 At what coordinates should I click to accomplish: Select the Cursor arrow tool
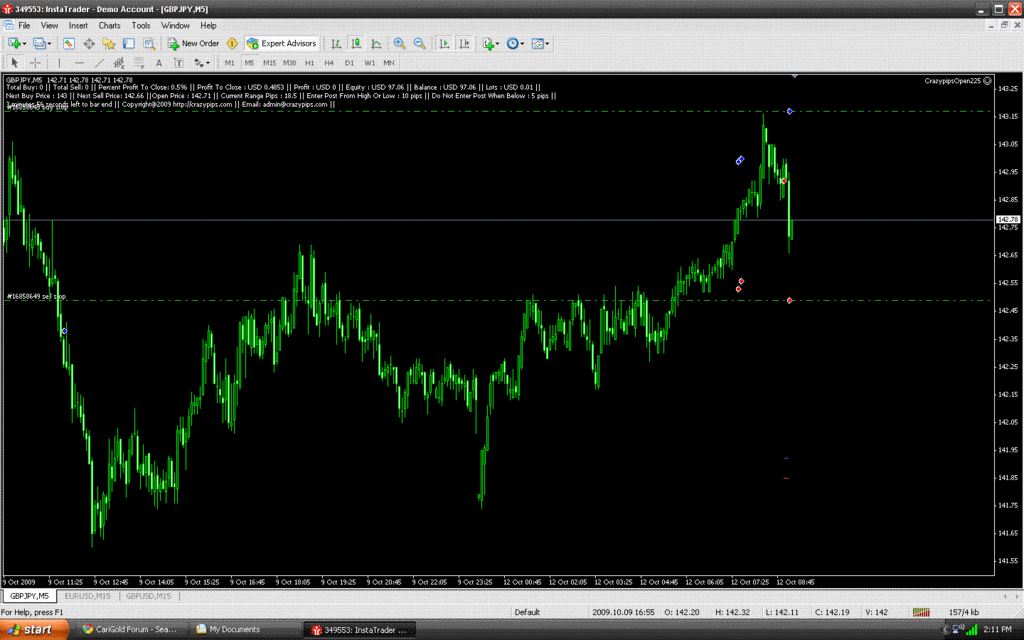click(x=14, y=63)
